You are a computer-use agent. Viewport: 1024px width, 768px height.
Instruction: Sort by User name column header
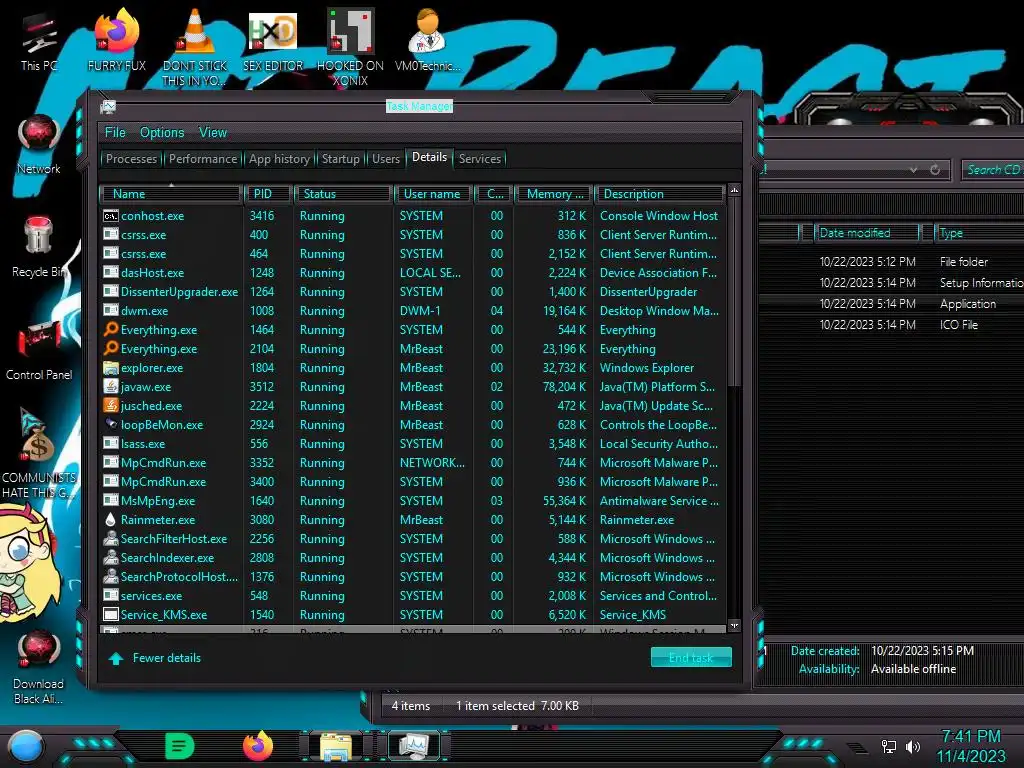point(432,194)
